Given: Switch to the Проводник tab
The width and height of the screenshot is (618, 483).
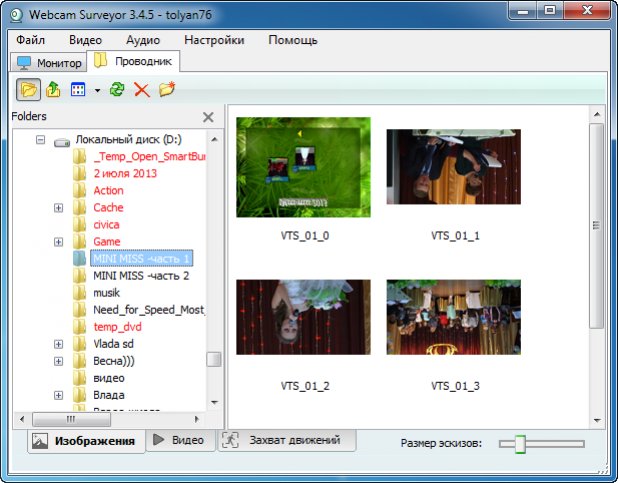Looking at the screenshot, I should (x=133, y=61).
